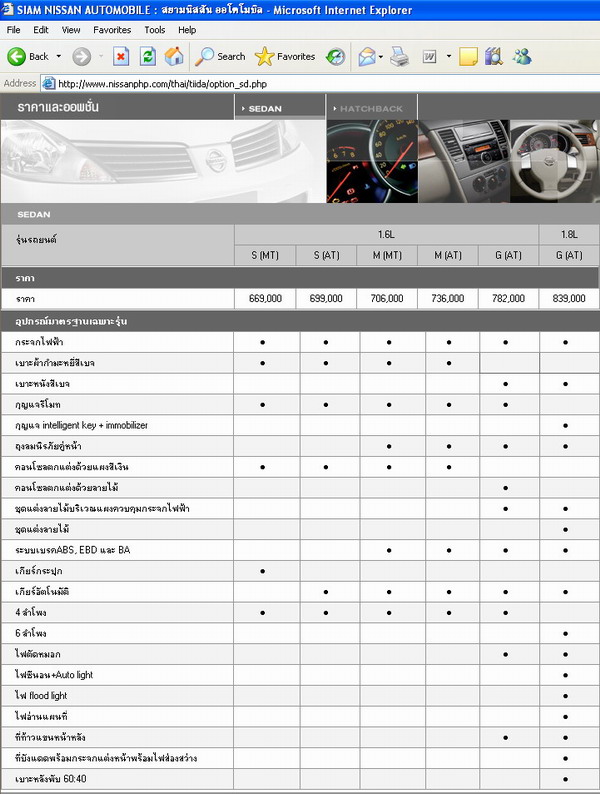Open the Help menu
This screenshot has height=794, width=600.
click(187, 30)
